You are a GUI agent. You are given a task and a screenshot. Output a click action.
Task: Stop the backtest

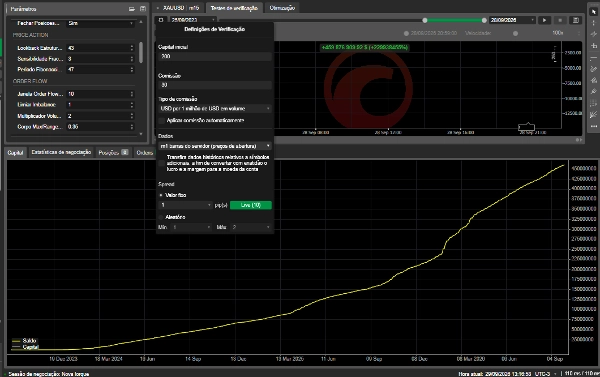point(560,20)
